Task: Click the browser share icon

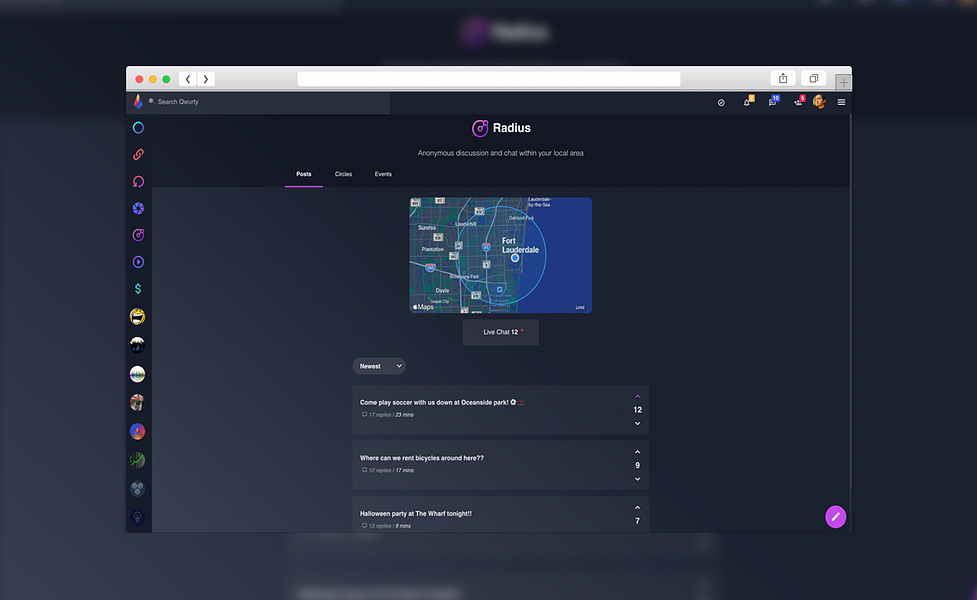Action: 783,79
